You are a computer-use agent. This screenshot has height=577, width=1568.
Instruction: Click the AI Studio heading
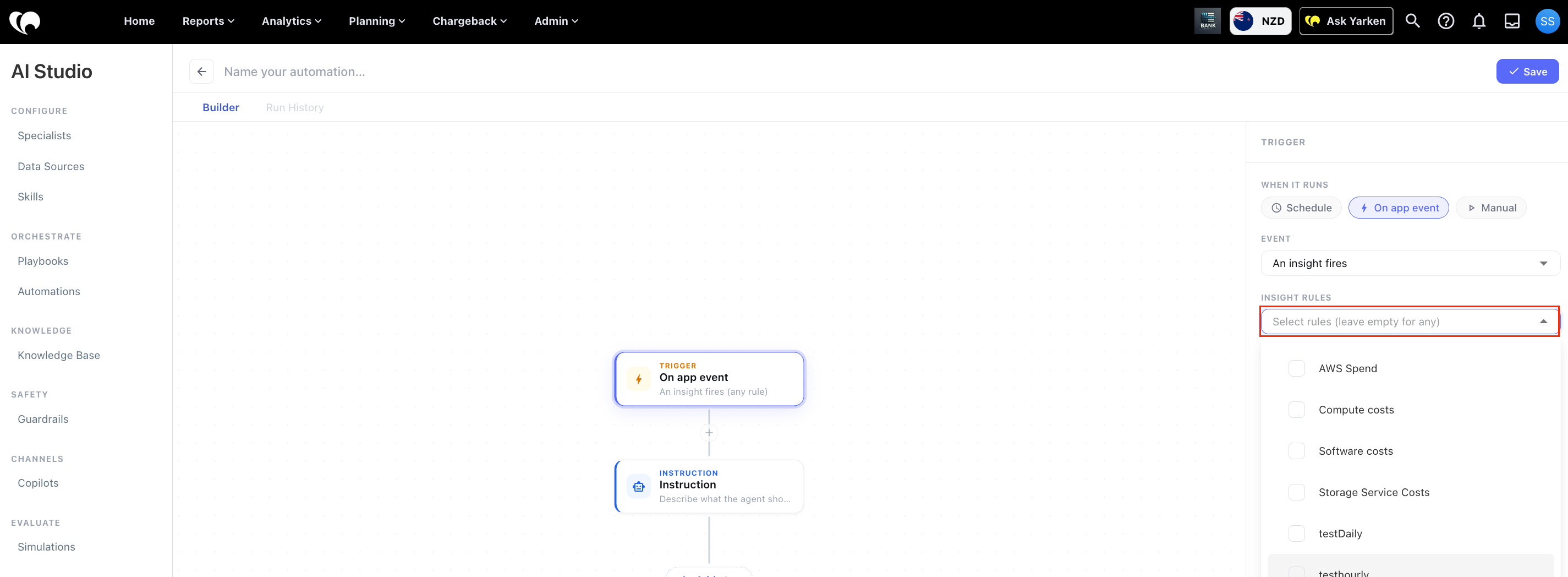pyautogui.click(x=52, y=71)
